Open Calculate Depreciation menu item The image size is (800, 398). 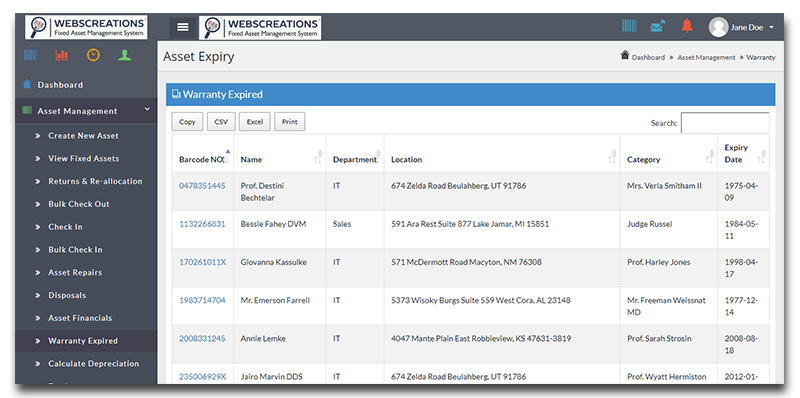coord(93,364)
